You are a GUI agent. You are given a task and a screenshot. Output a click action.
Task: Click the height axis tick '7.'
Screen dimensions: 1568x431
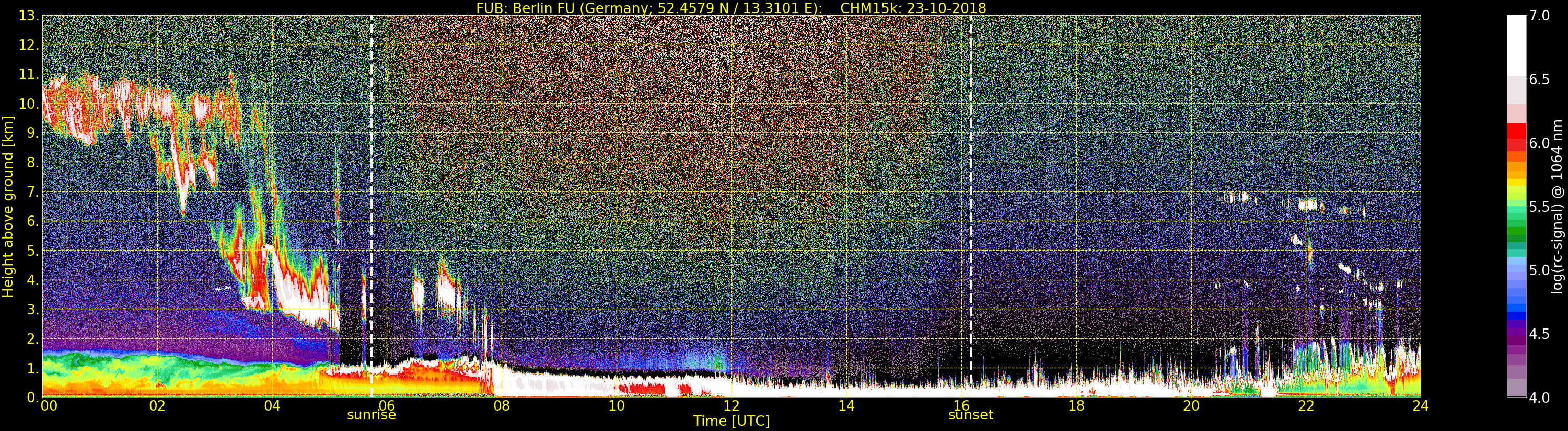pos(33,192)
